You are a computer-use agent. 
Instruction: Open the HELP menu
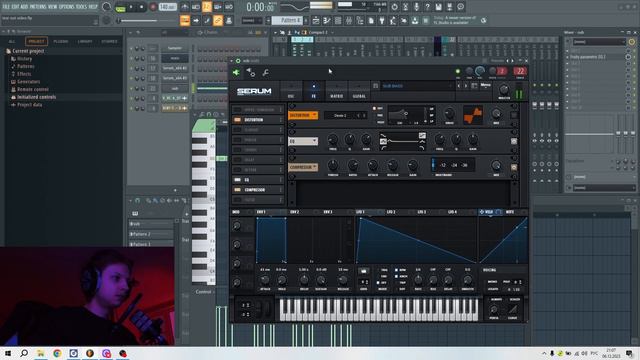(93, 7)
